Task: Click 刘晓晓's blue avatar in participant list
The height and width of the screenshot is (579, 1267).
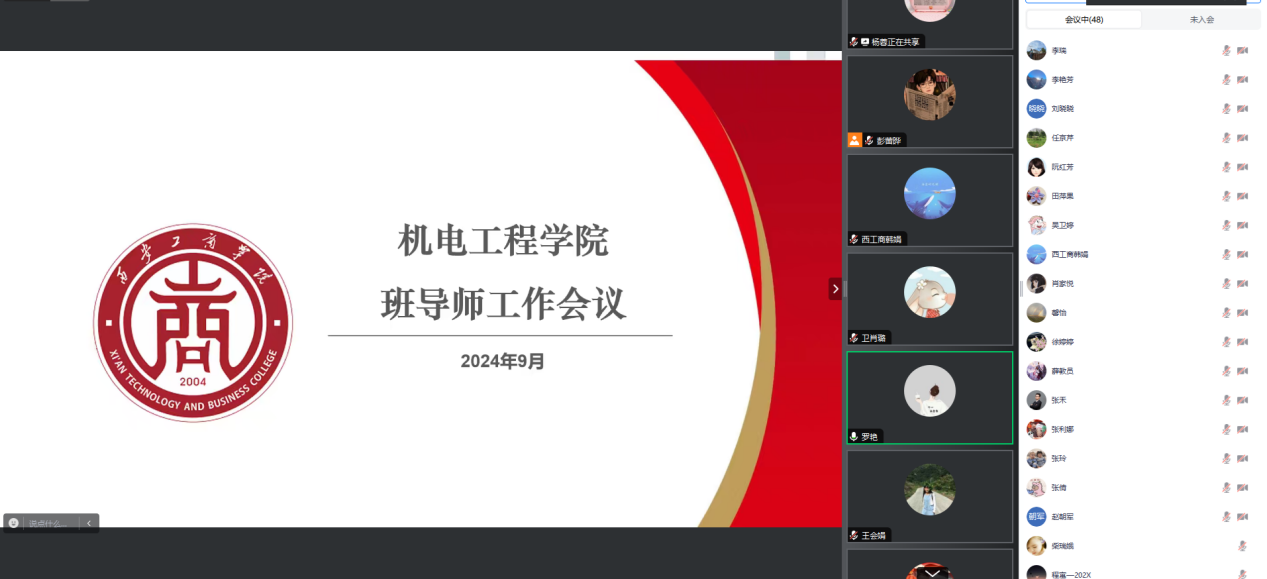Action: tap(1036, 109)
